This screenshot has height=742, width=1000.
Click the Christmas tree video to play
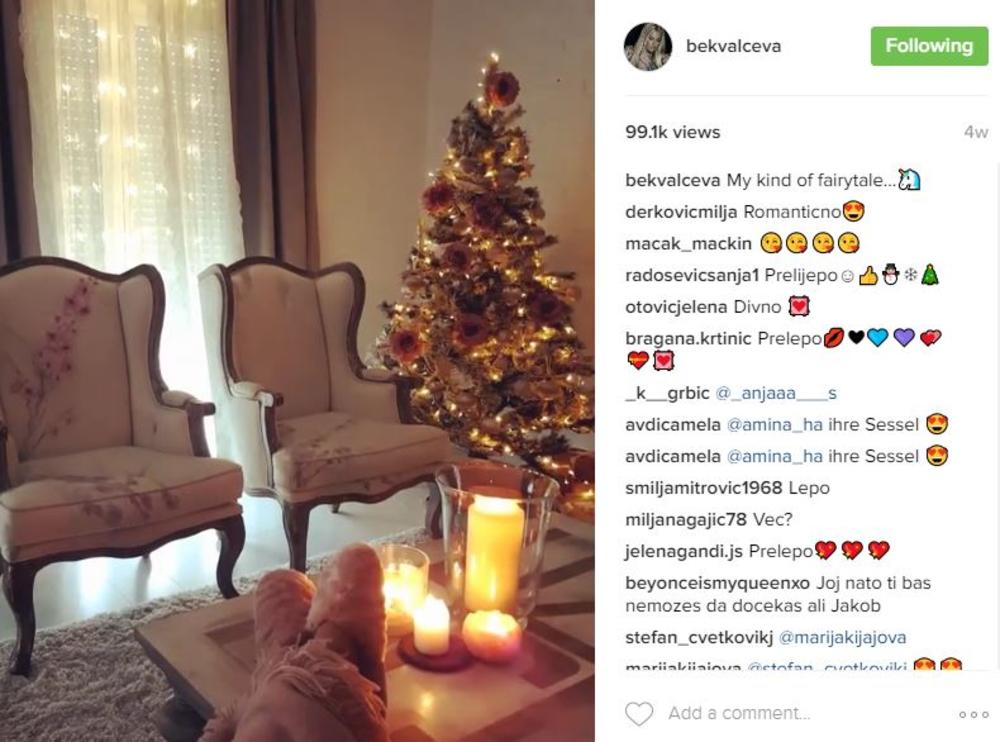[x=297, y=371]
